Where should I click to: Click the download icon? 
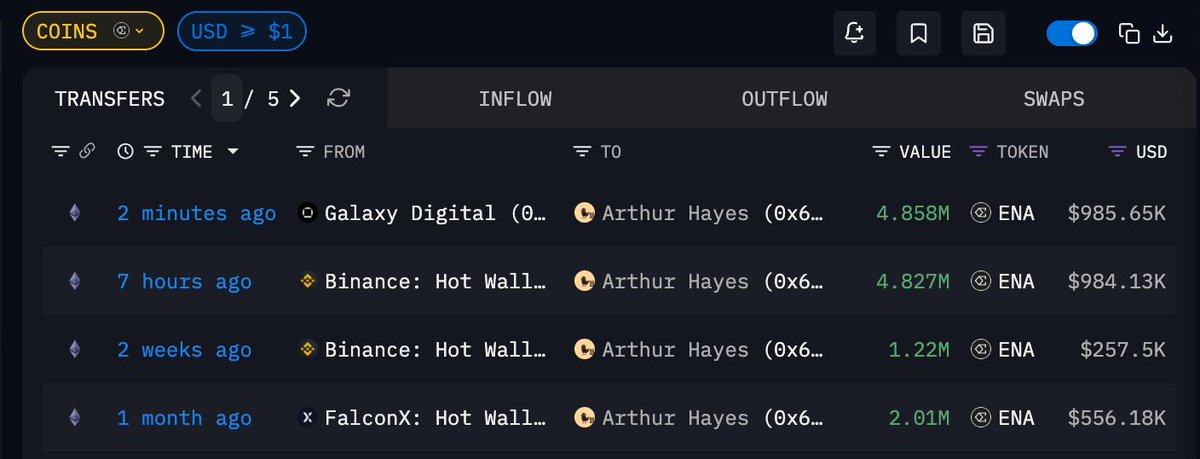(1163, 33)
